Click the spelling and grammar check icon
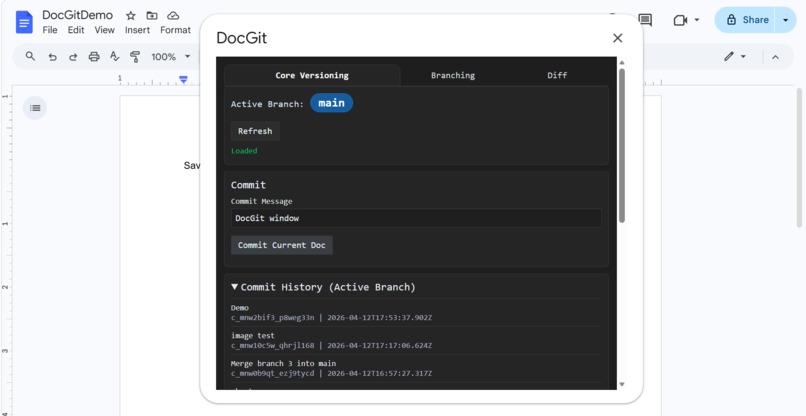 115,56
